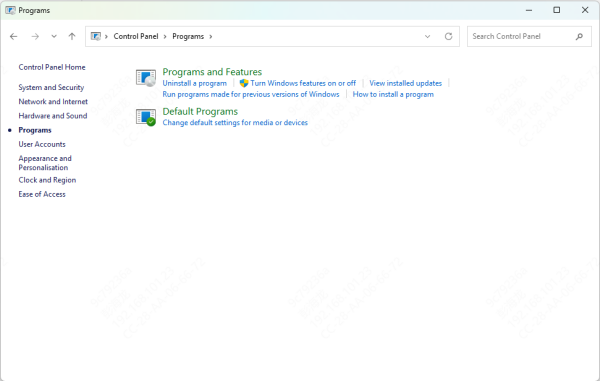Expand the chevron after Programs breadcrumb

(210, 37)
